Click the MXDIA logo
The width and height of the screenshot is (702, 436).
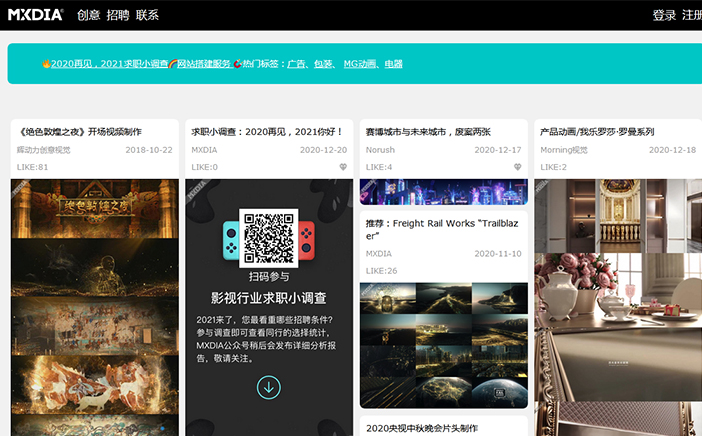(x=35, y=15)
